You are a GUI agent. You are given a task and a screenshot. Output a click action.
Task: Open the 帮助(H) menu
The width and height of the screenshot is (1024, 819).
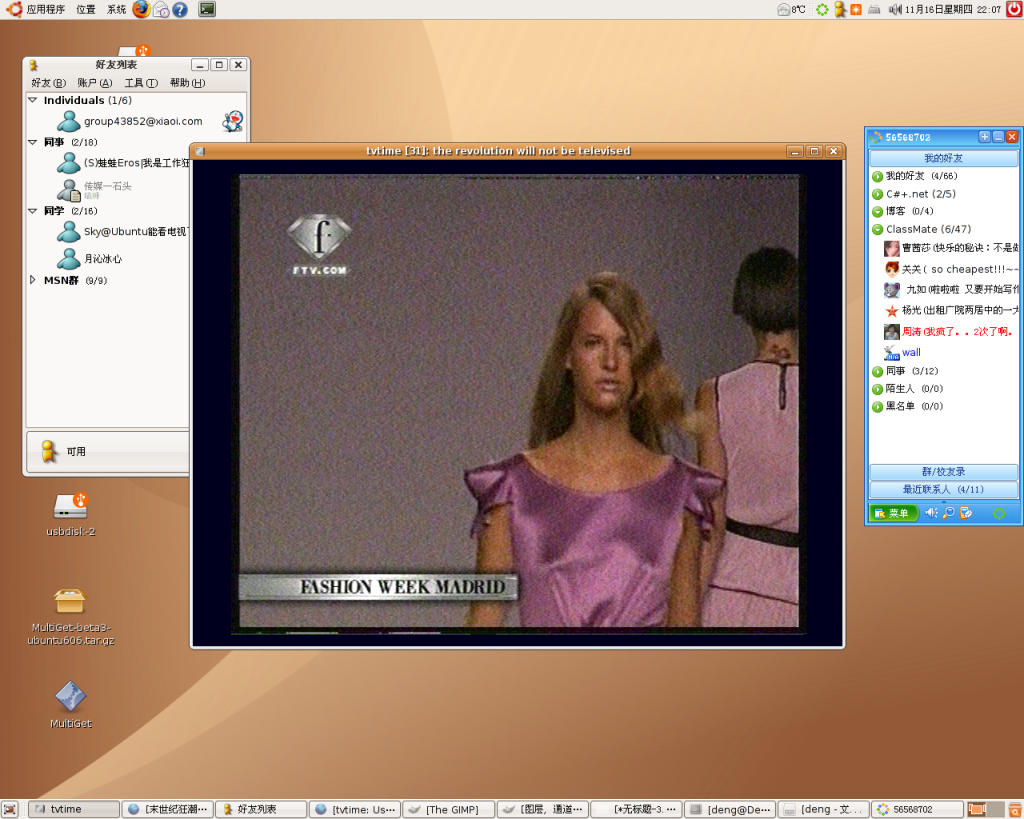point(187,83)
